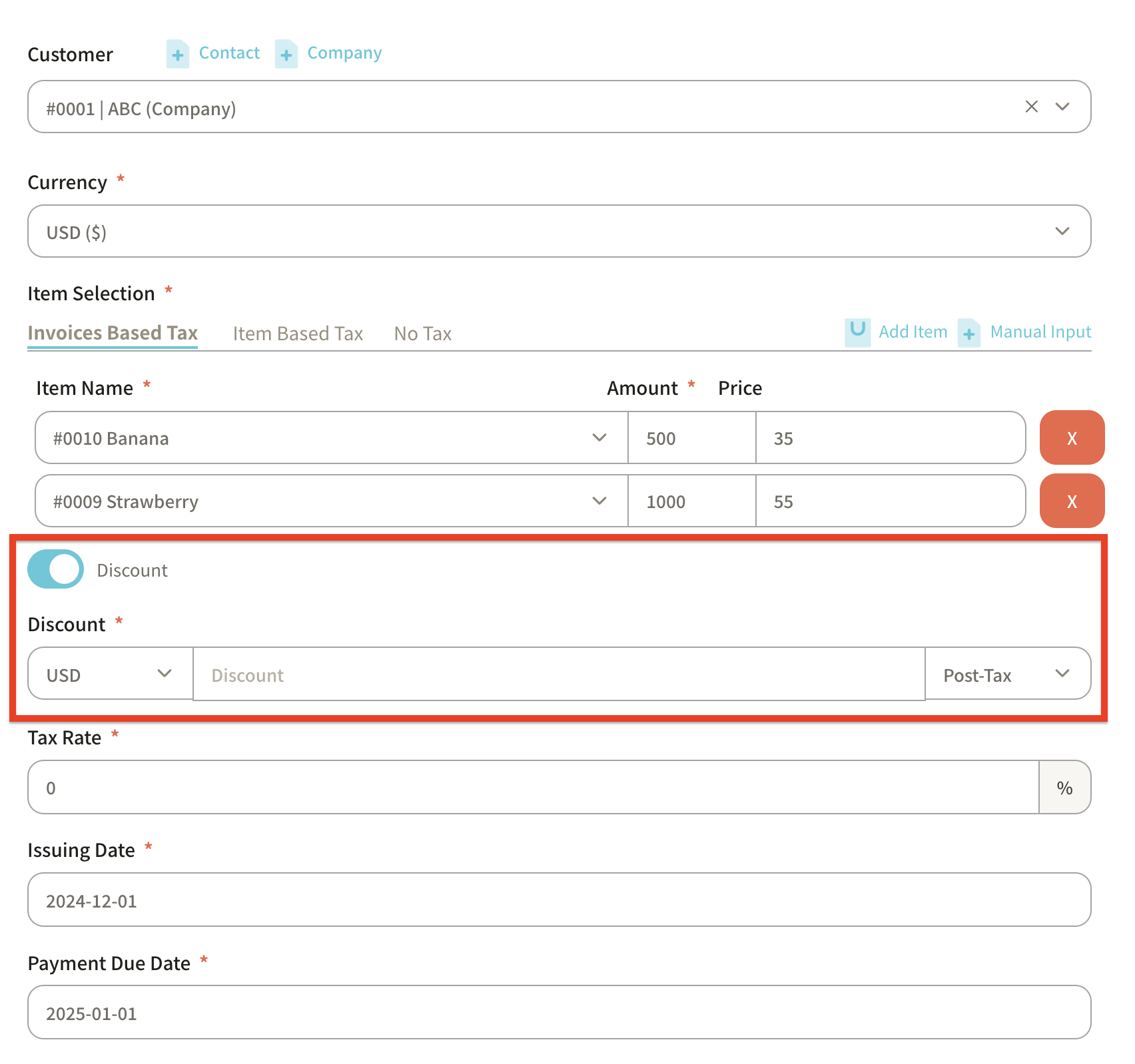Toggle the Discount switch off
This screenshot has width=1135, height=1064.
point(56,569)
